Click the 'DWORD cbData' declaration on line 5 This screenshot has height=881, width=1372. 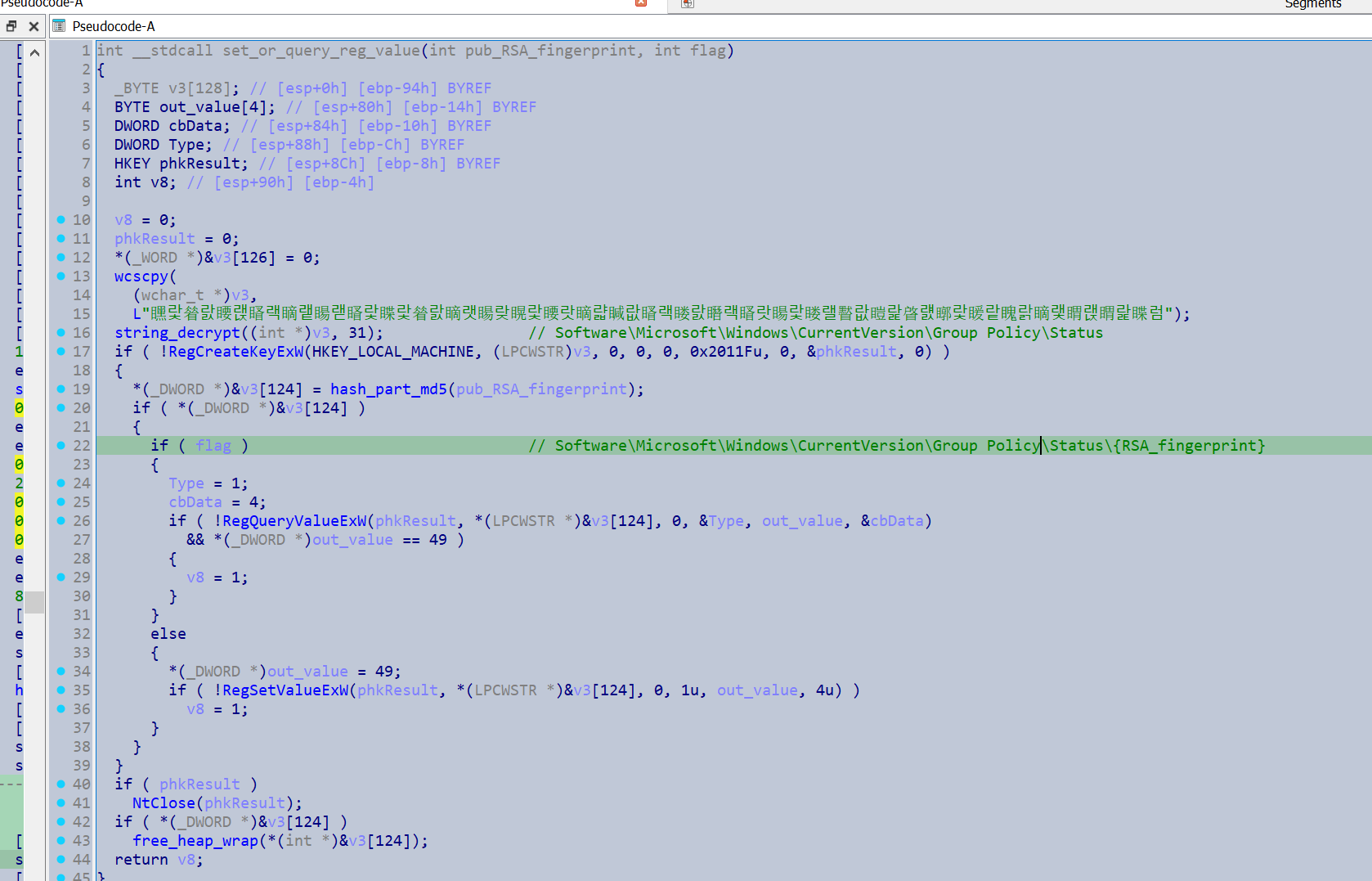[x=173, y=126]
